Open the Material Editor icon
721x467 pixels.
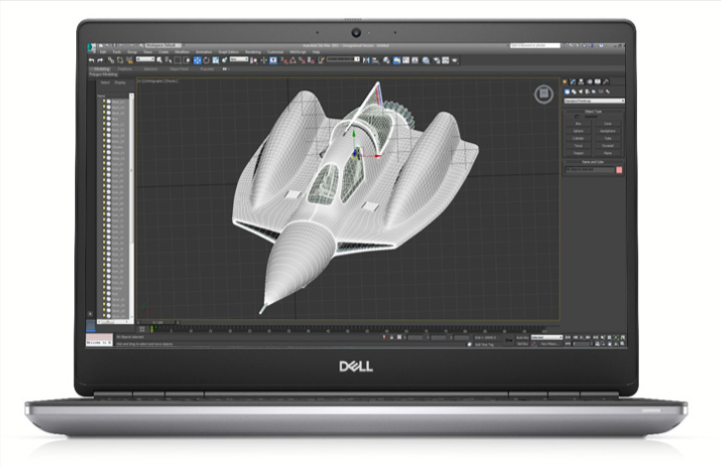[x=426, y=60]
